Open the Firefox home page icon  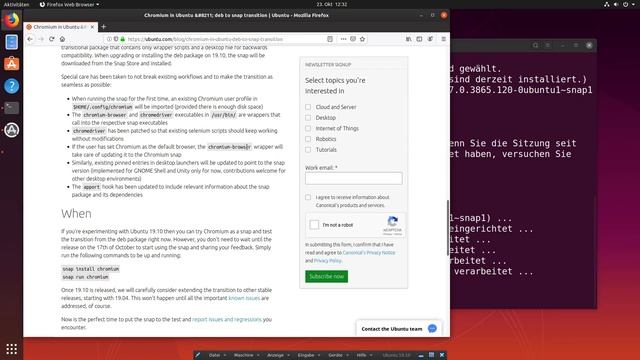62,39
